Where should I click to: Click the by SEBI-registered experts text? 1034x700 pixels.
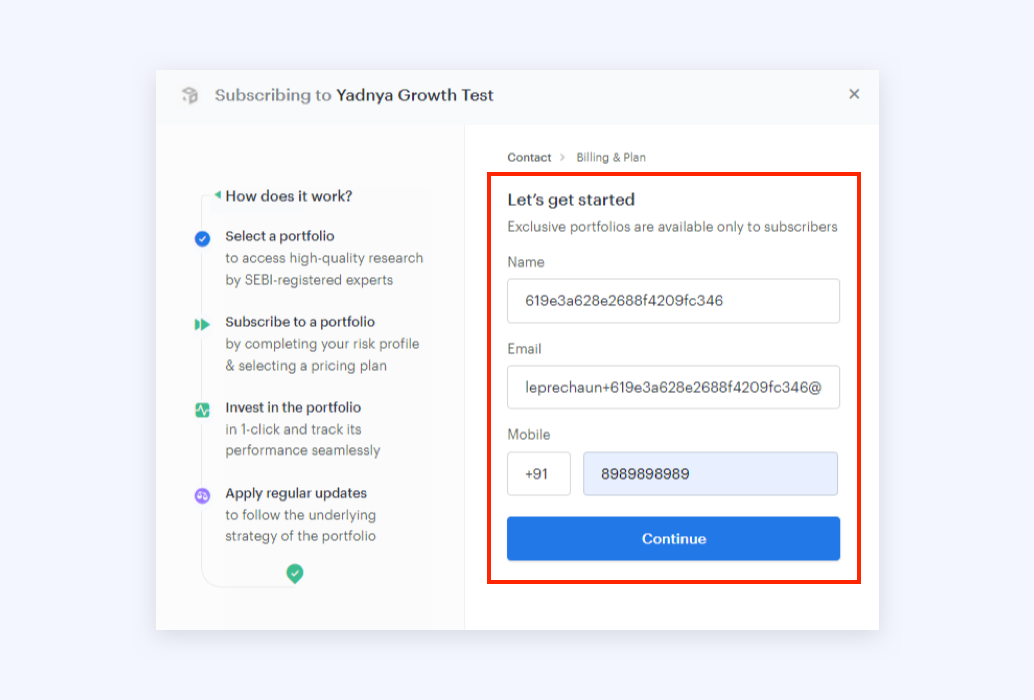pos(309,280)
